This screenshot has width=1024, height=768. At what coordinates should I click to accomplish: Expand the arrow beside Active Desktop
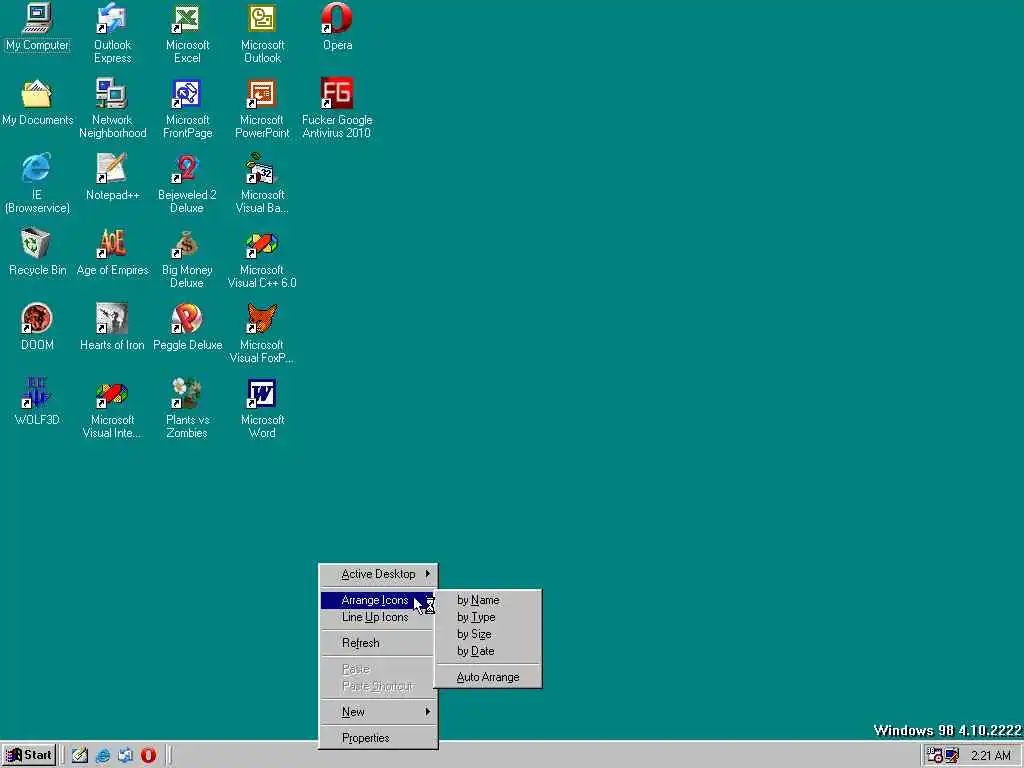(x=428, y=573)
